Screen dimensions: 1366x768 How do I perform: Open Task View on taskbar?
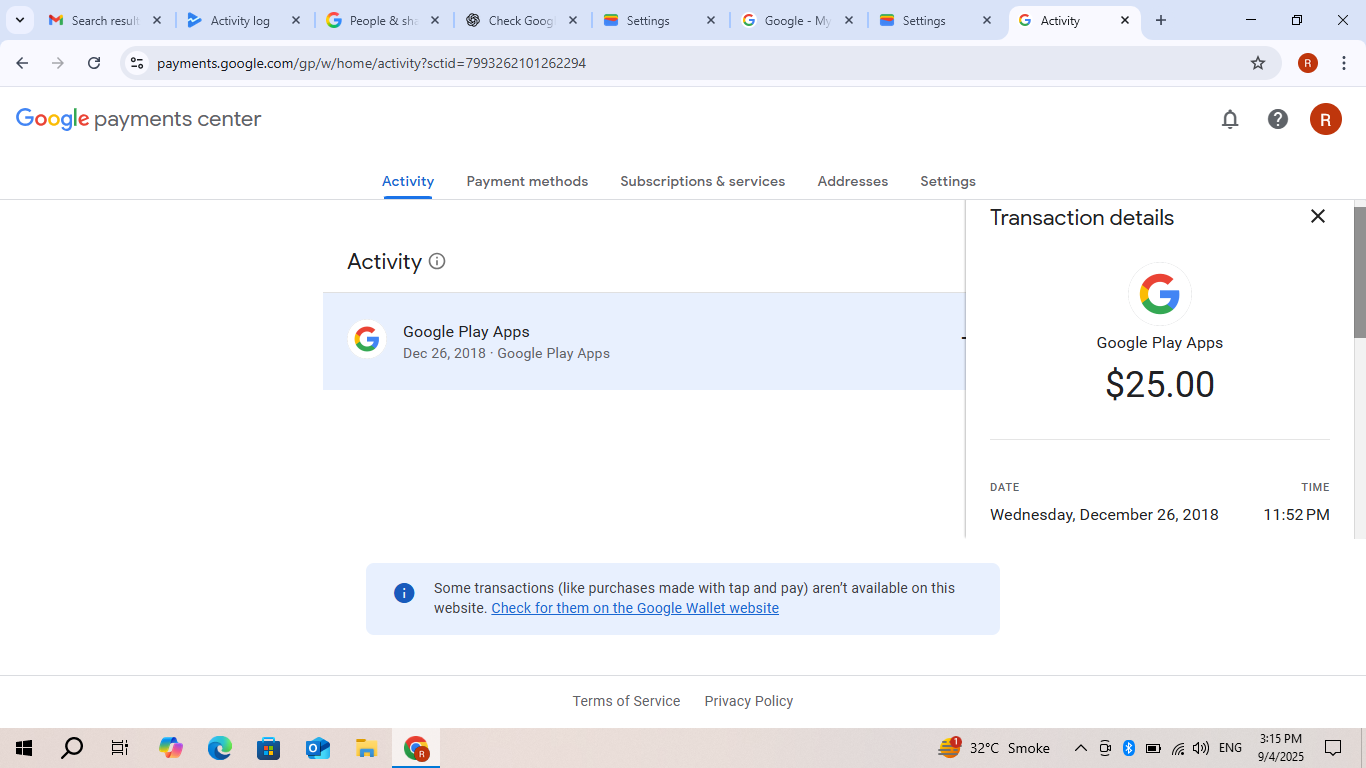click(120, 748)
